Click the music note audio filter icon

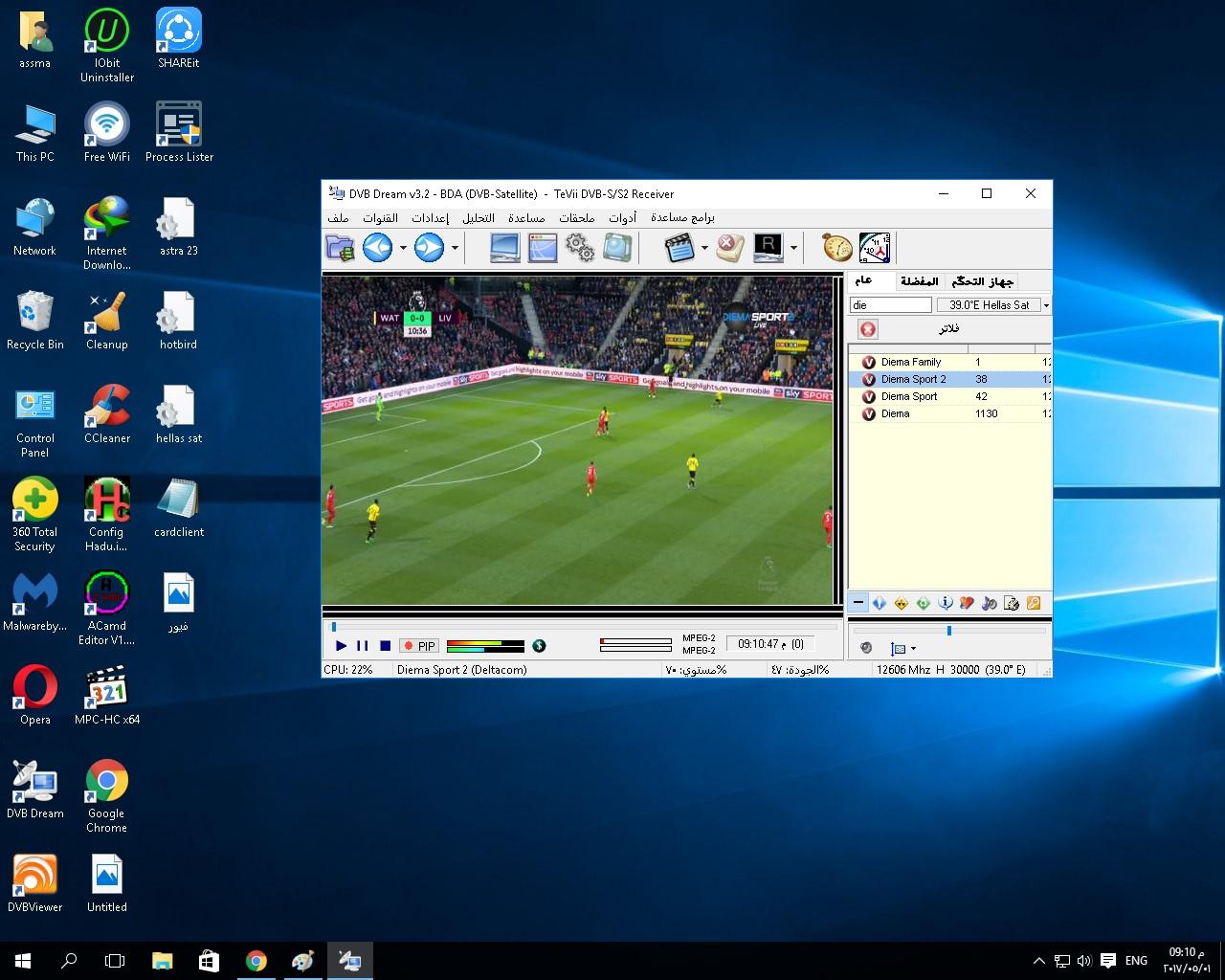[990, 603]
